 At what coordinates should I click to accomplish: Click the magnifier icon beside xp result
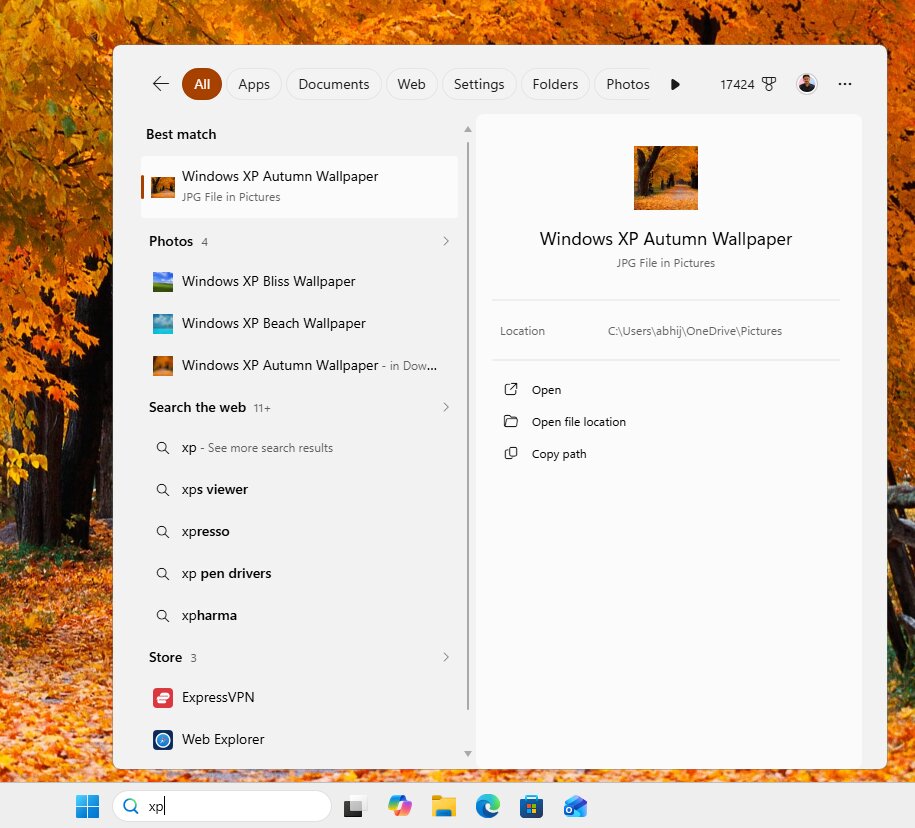pos(163,448)
